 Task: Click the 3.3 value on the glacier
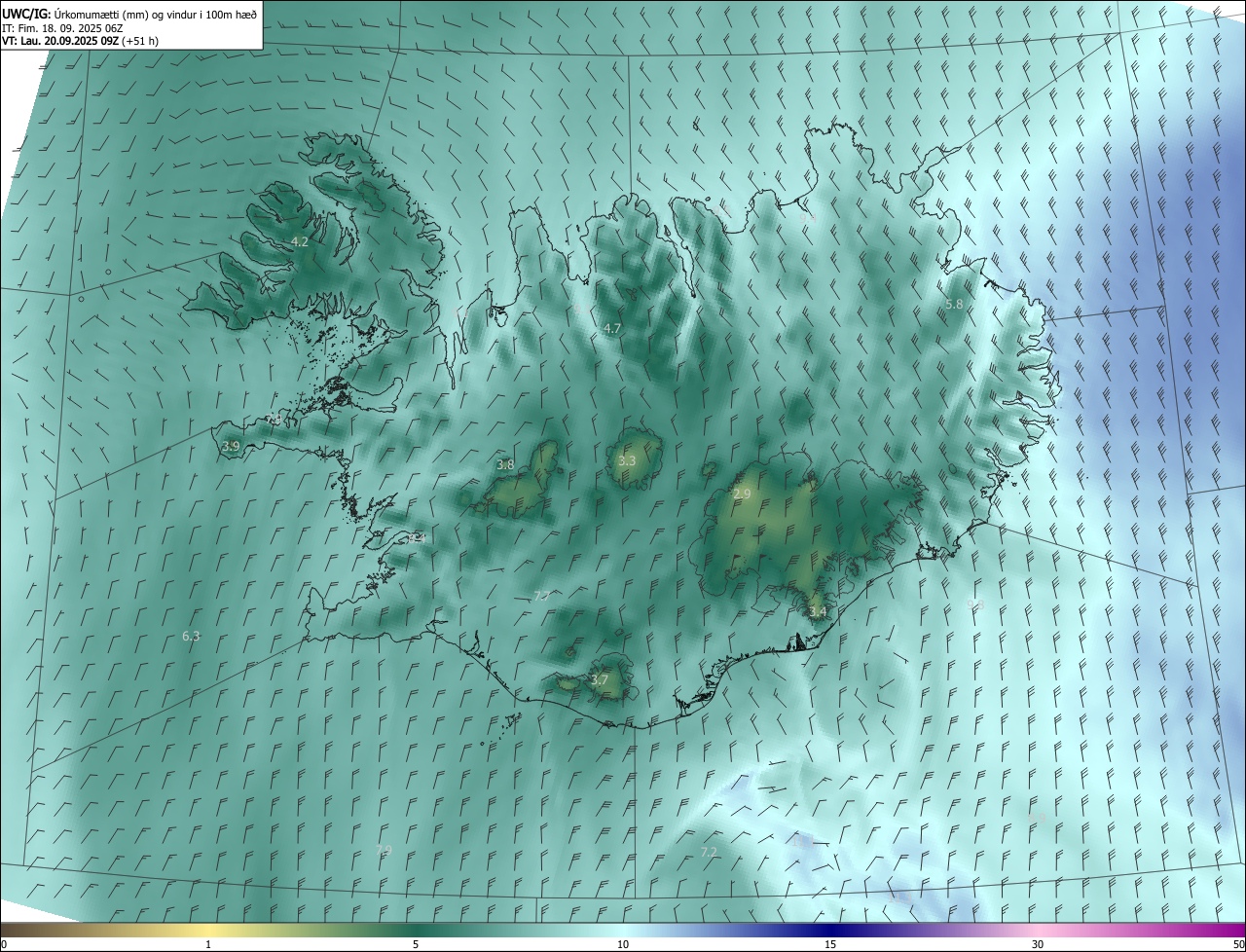(x=627, y=460)
